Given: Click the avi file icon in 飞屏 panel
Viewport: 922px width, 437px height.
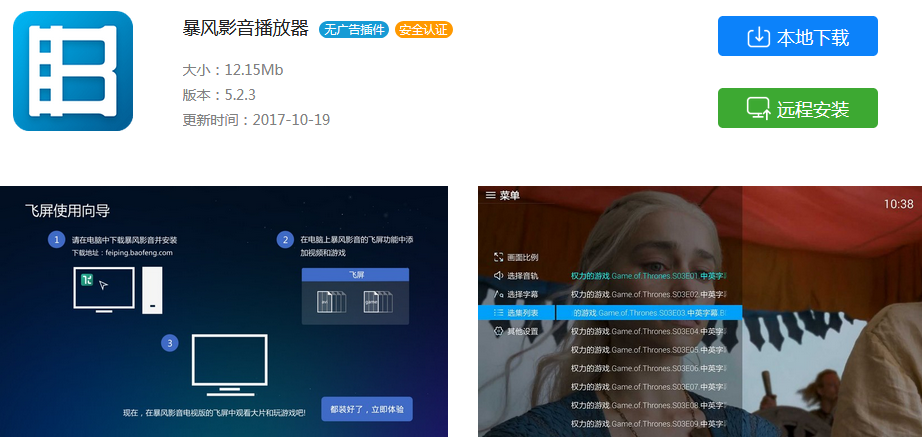Looking at the screenshot, I should [x=331, y=301].
